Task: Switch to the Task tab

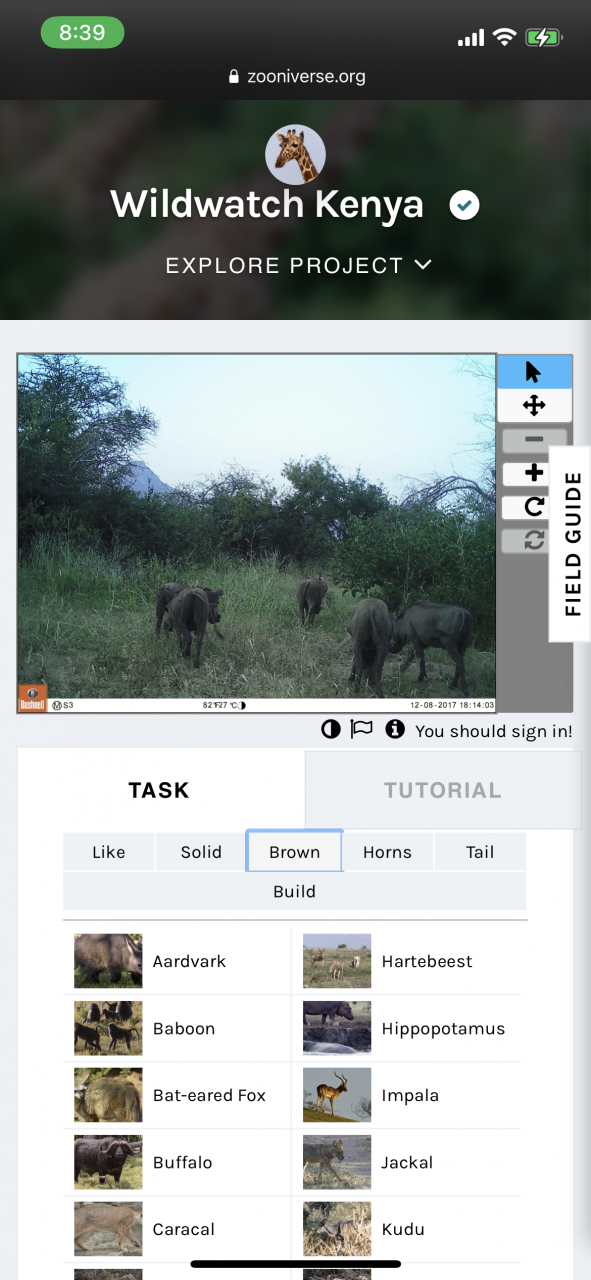Action: (159, 790)
